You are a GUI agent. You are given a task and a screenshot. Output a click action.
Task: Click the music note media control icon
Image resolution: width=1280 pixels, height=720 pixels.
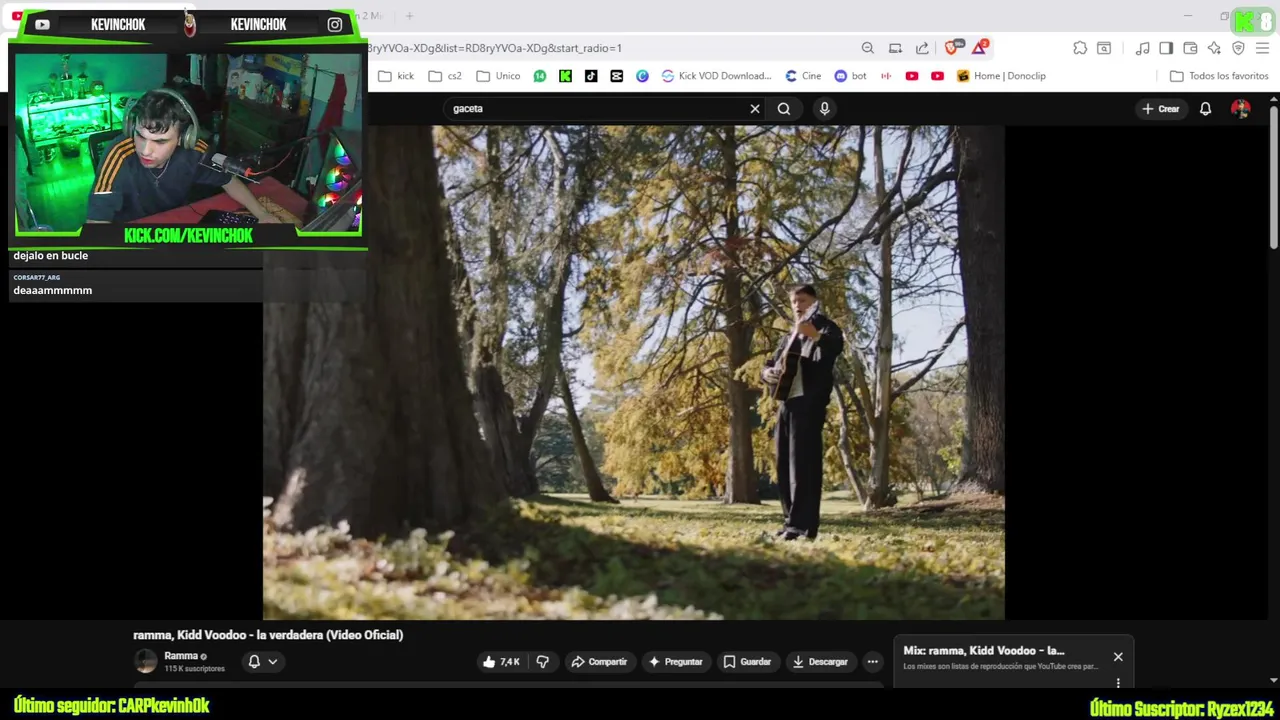click(1142, 48)
